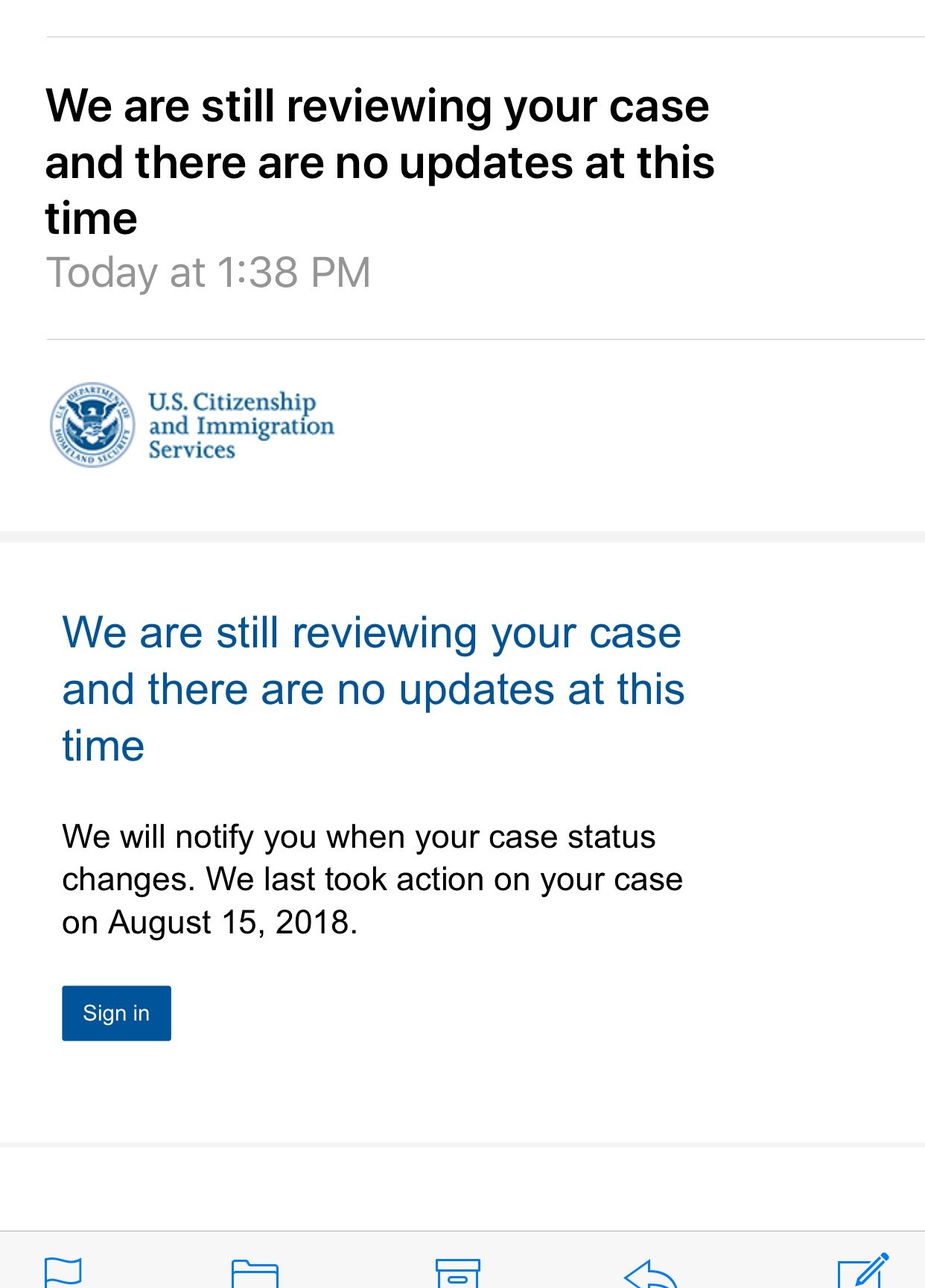The image size is (925, 1288).
Task: Click the Sign in button
Action: coord(116,1013)
